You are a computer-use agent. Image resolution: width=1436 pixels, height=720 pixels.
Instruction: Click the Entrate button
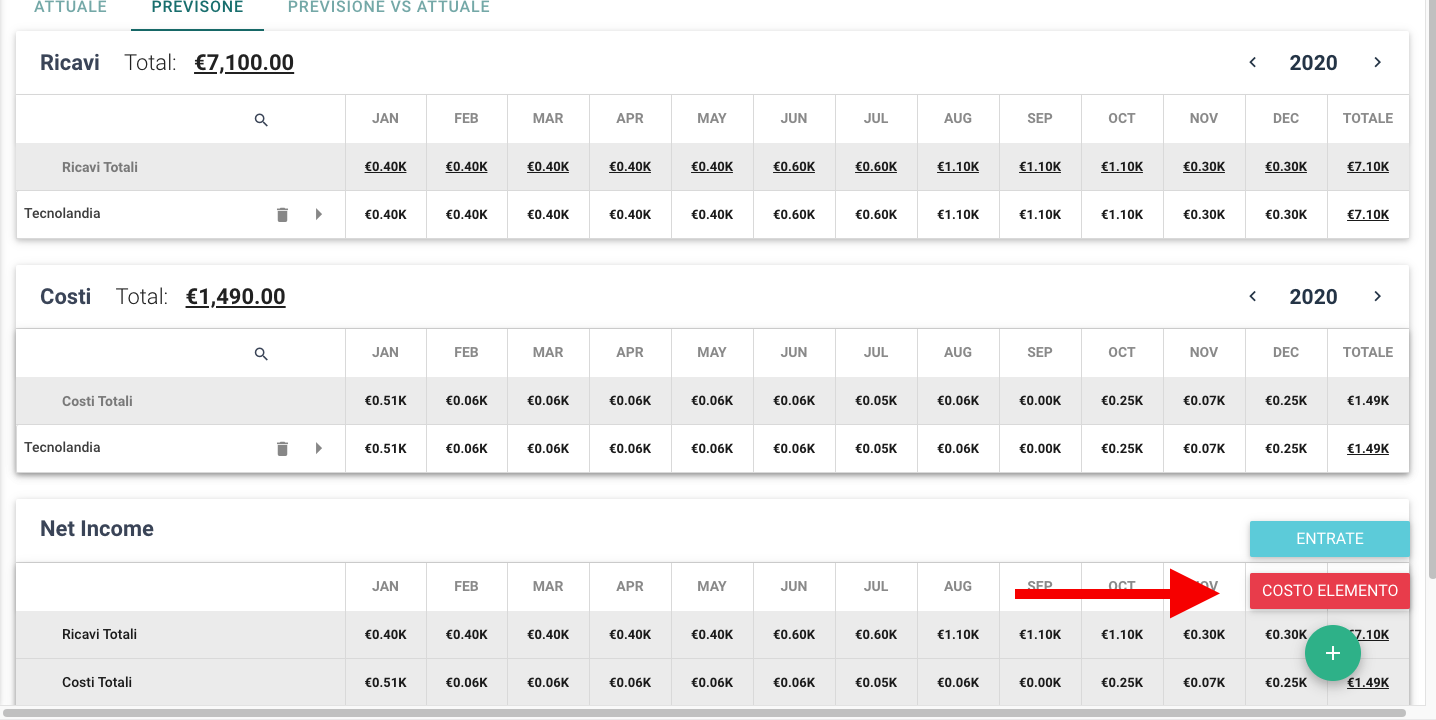click(1329, 539)
